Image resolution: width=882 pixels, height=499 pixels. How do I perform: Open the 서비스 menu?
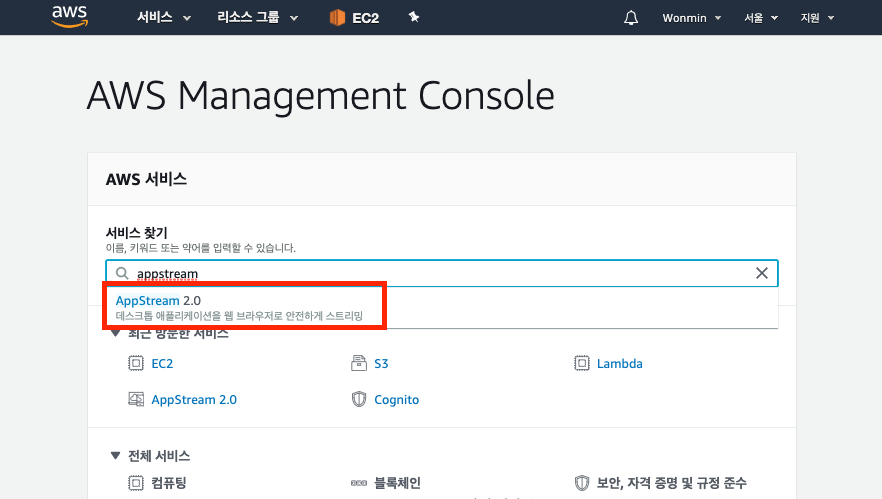coord(164,17)
